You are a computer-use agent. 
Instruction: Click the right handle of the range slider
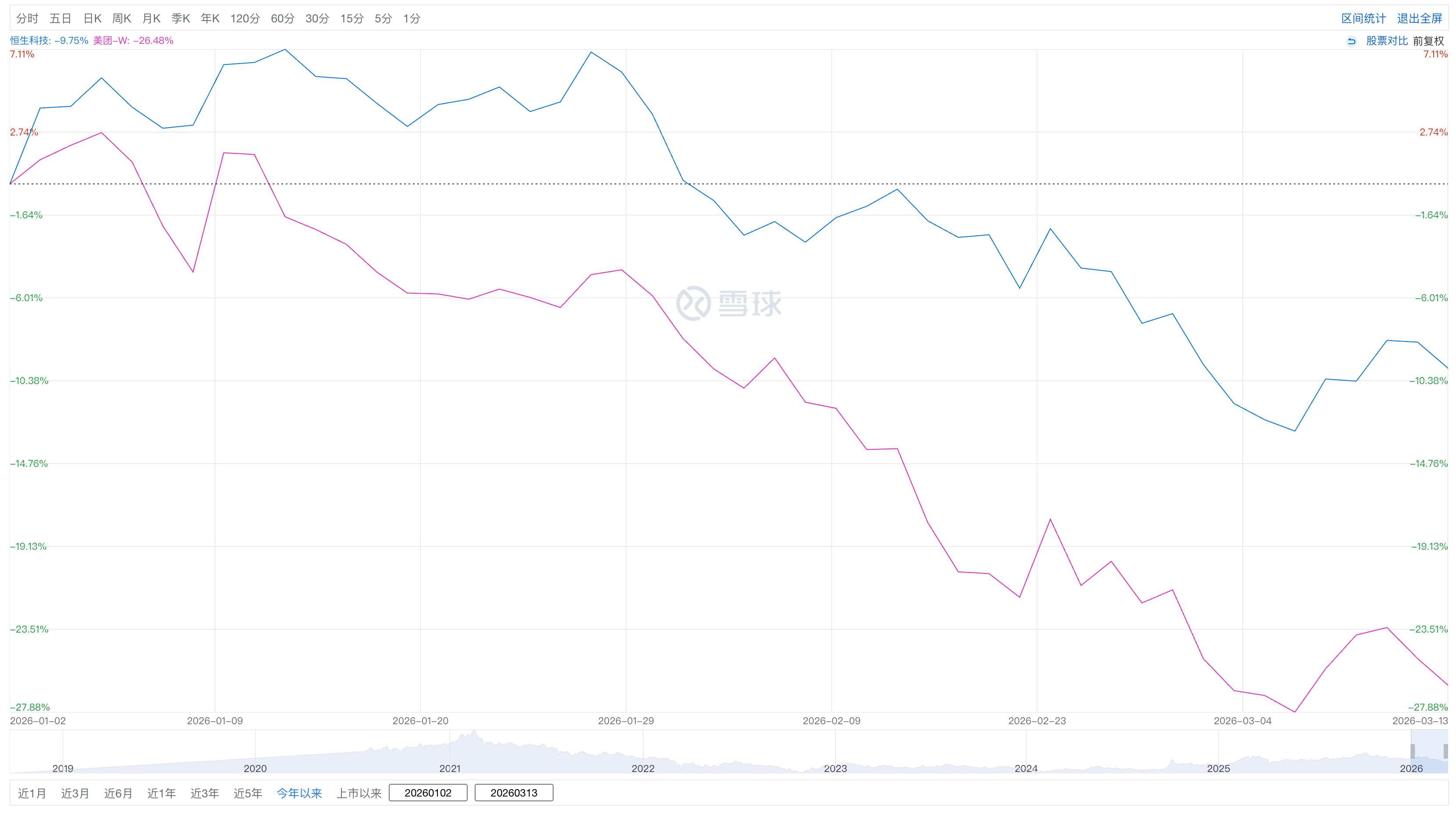(x=1445, y=751)
